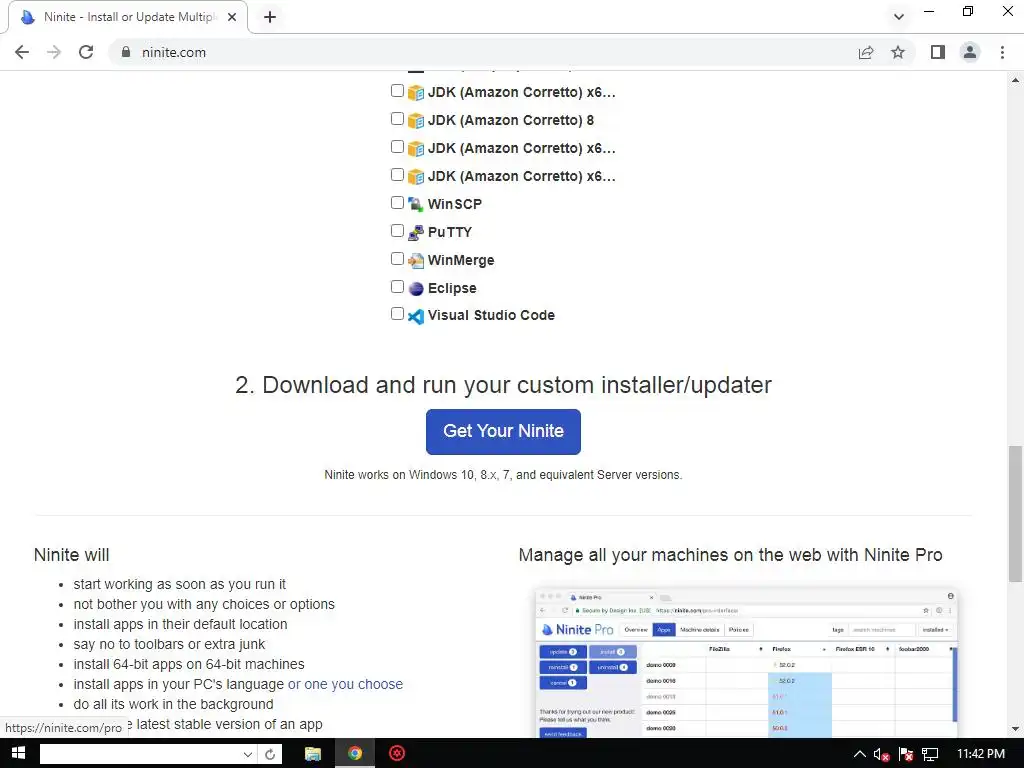Follow the 'or one you choose' link
The height and width of the screenshot is (768, 1024).
tap(345, 684)
